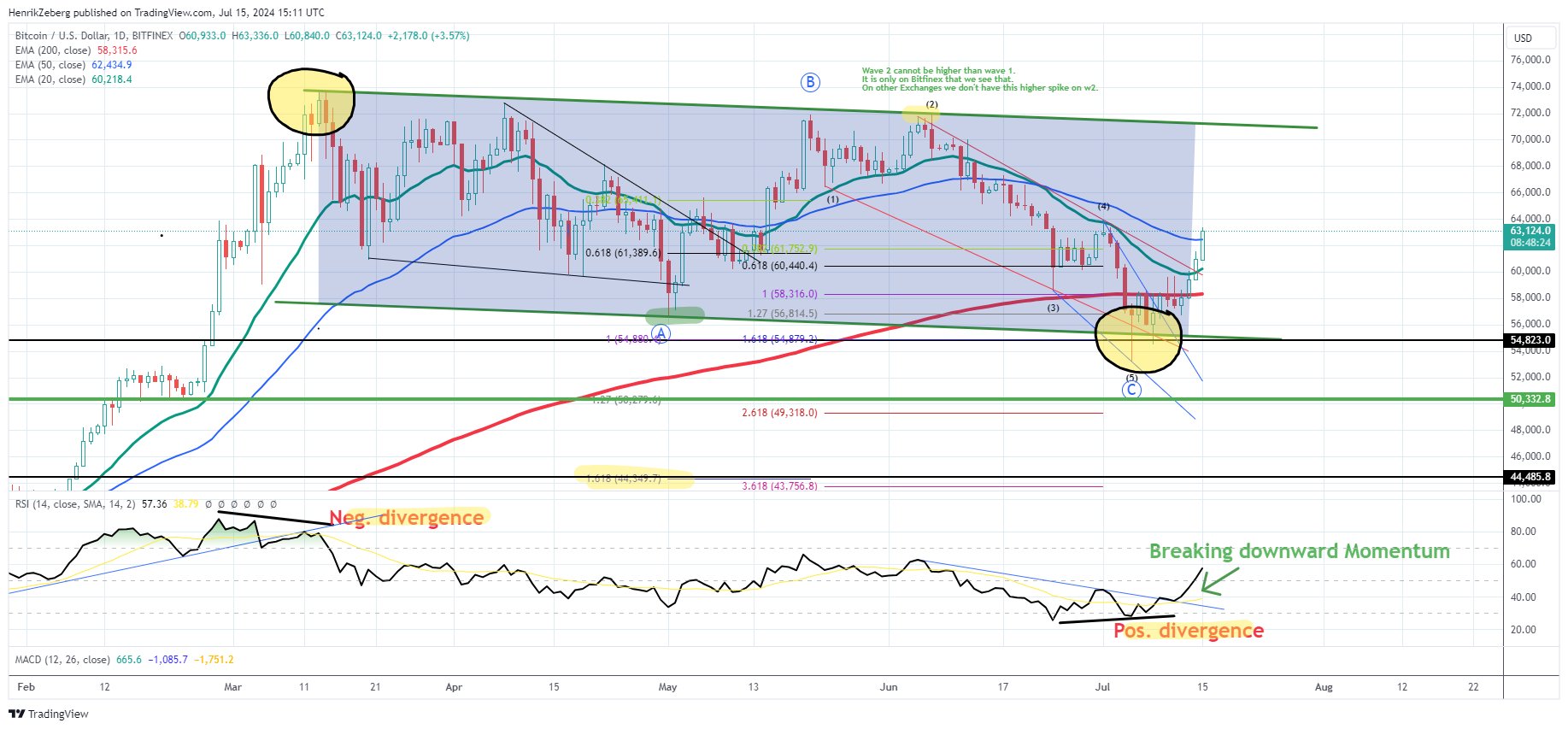The height and width of the screenshot is (729, 1568).
Task: Click the TradingView logo at bottom left
Action: coord(49,714)
